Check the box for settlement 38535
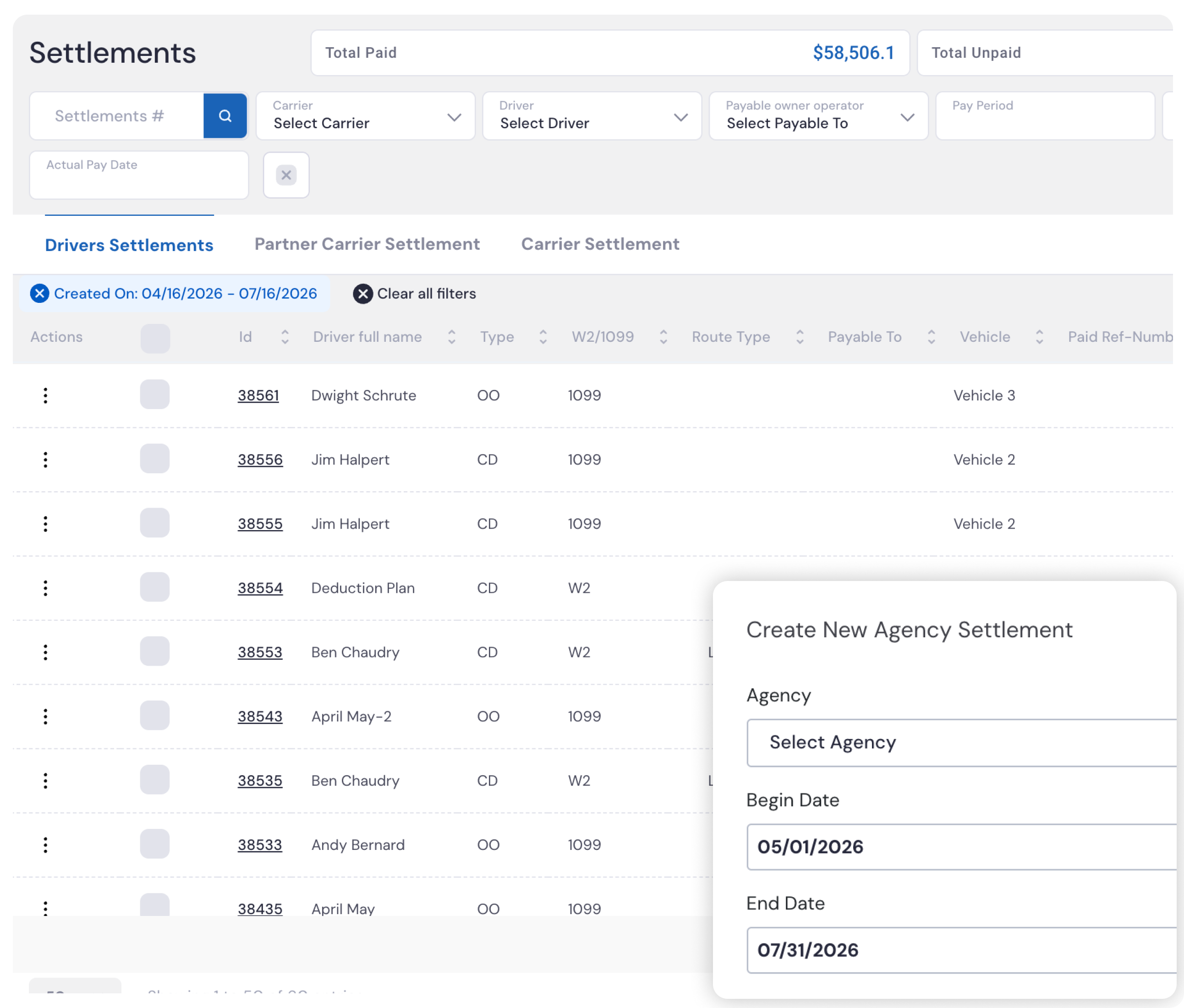 (x=155, y=779)
